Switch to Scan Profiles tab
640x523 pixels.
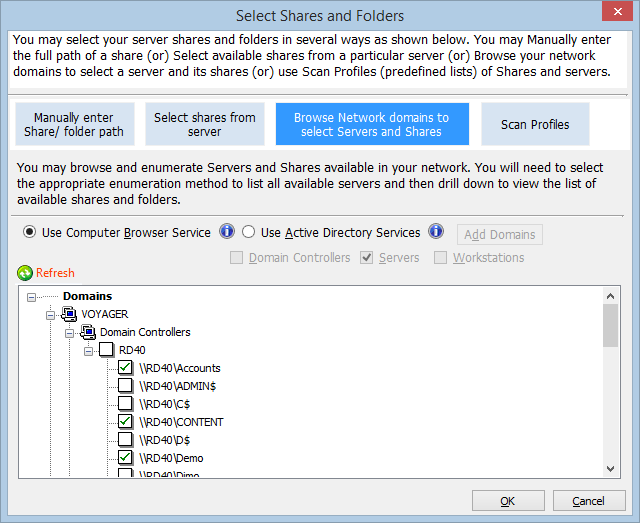535,124
